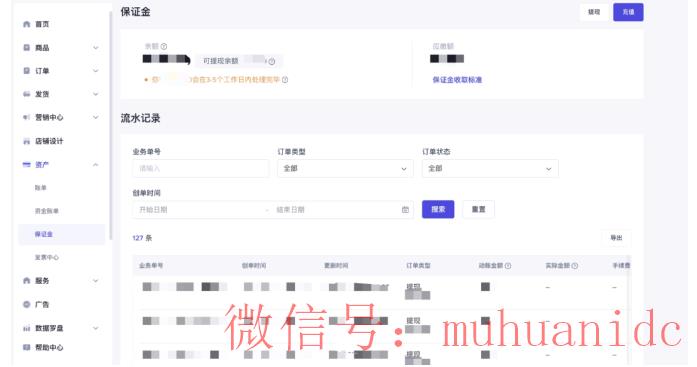Open 店铺设计 in the sidebar
The image size is (697, 367).
[x=49, y=141]
